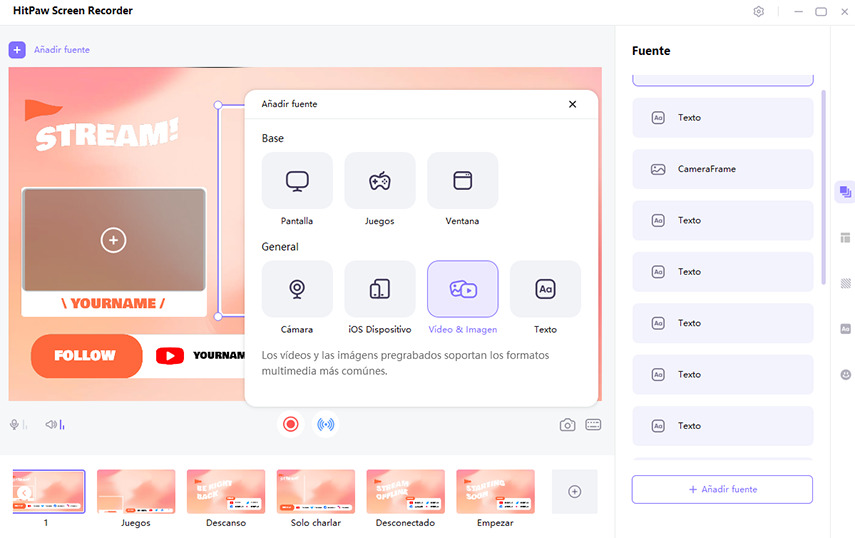Image resolution: width=855 pixels, height=538 pixels.
Task: Open the stickers emoji sidebar icon
Action: (x=845, y=374)
